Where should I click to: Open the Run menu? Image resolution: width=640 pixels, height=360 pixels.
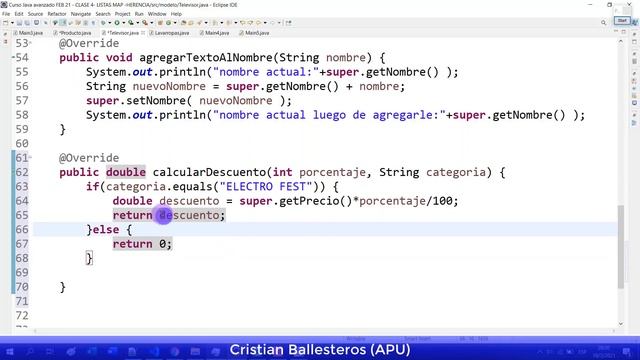tap(139, 14)
